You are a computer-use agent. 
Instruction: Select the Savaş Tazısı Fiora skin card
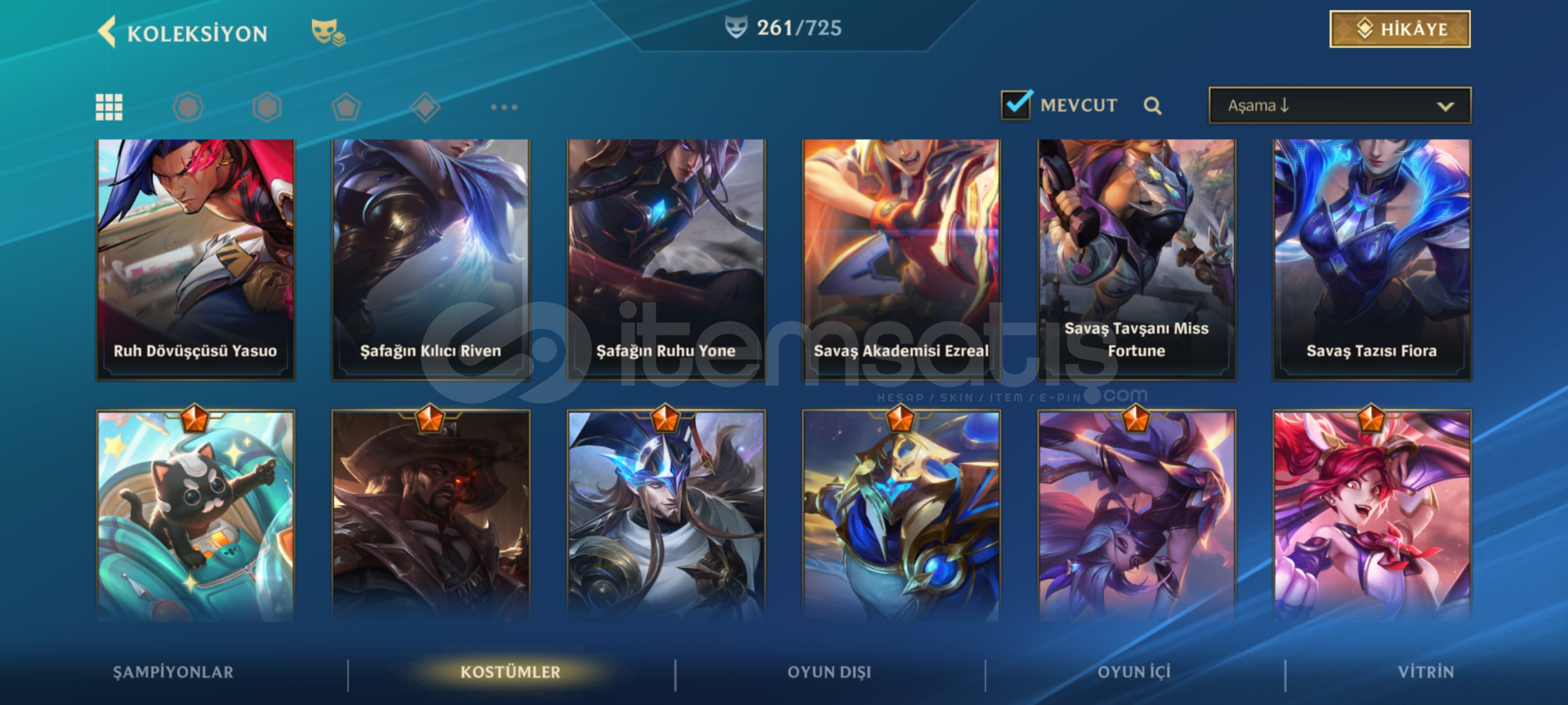(1371, 259)
